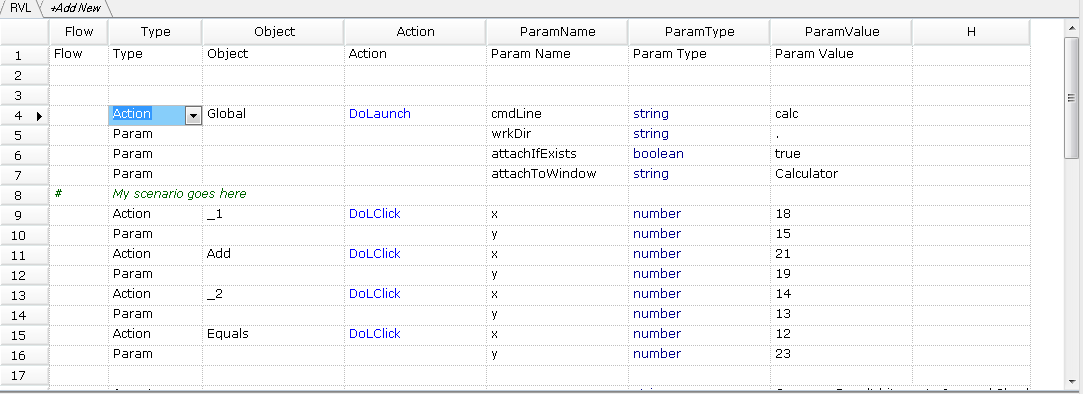Click DoLClick action in the Equals row
The height and width of the screenshot is (394, 1083).
[x=415, y=335]
